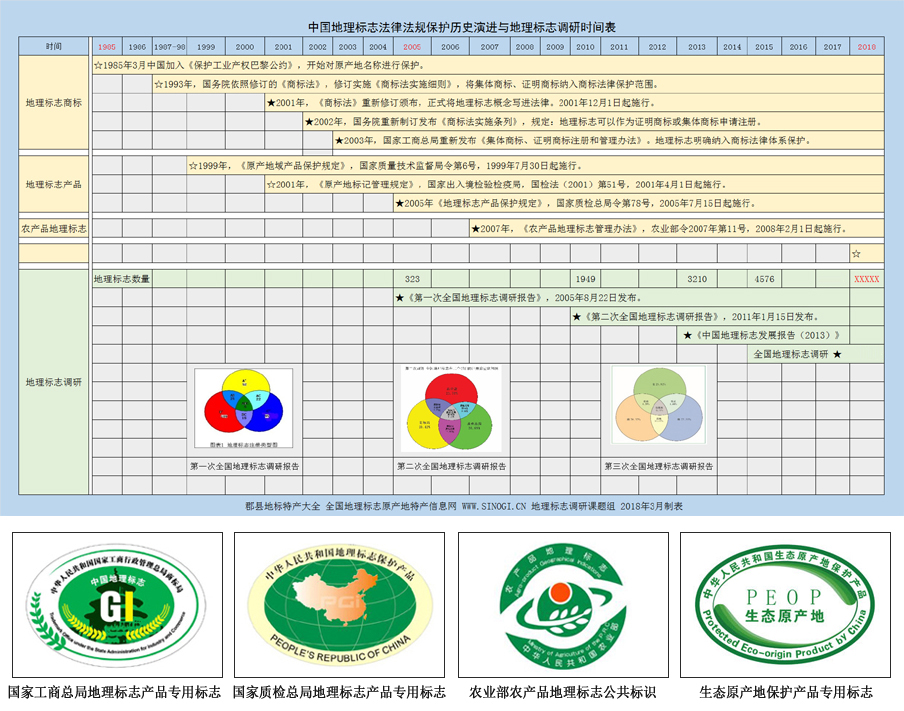Open the first survey Venn diagram thumbnail

pyautogui.click(x=243, y=409)
